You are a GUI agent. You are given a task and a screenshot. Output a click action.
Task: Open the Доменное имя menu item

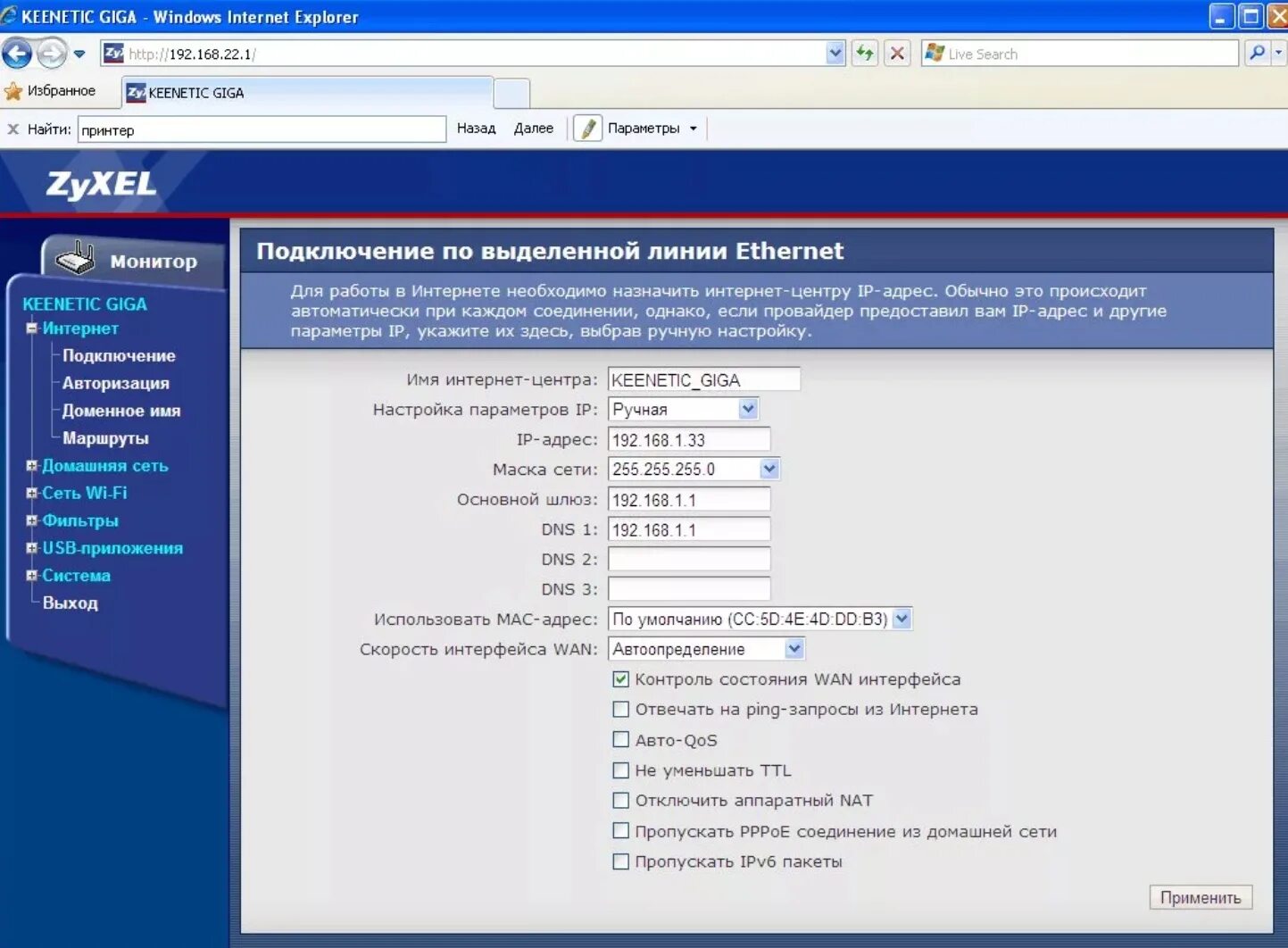[121, 411]
